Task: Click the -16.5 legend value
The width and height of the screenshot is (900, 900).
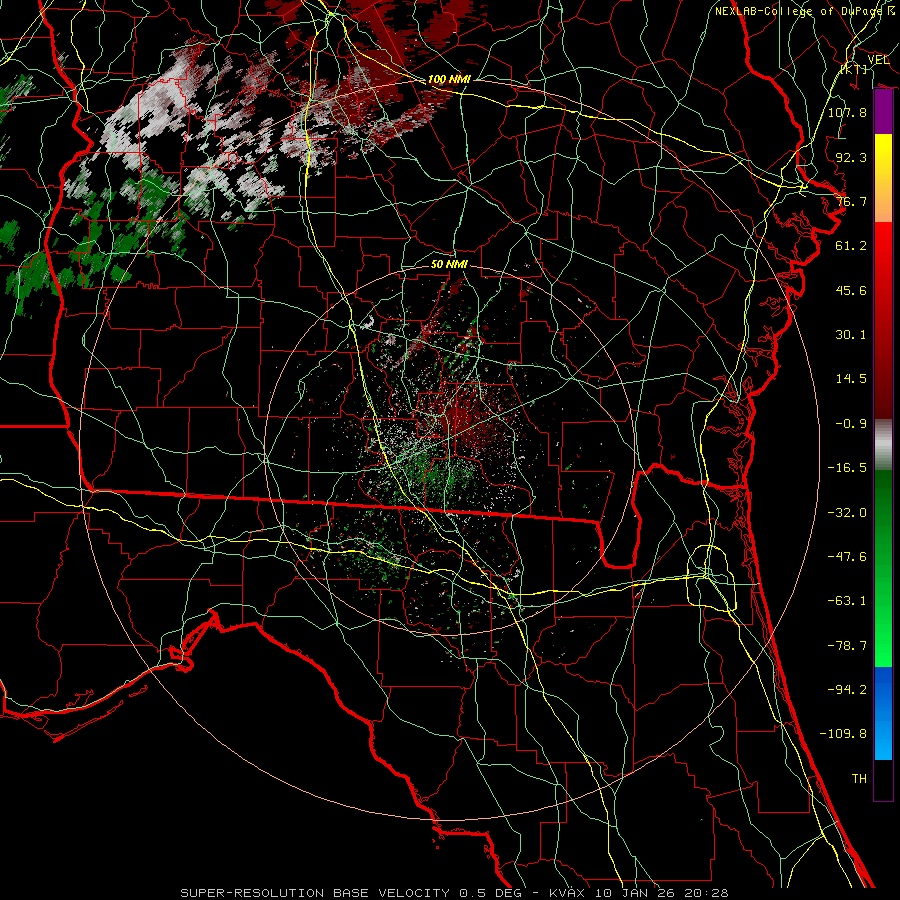Action: (x=847, y=467)
